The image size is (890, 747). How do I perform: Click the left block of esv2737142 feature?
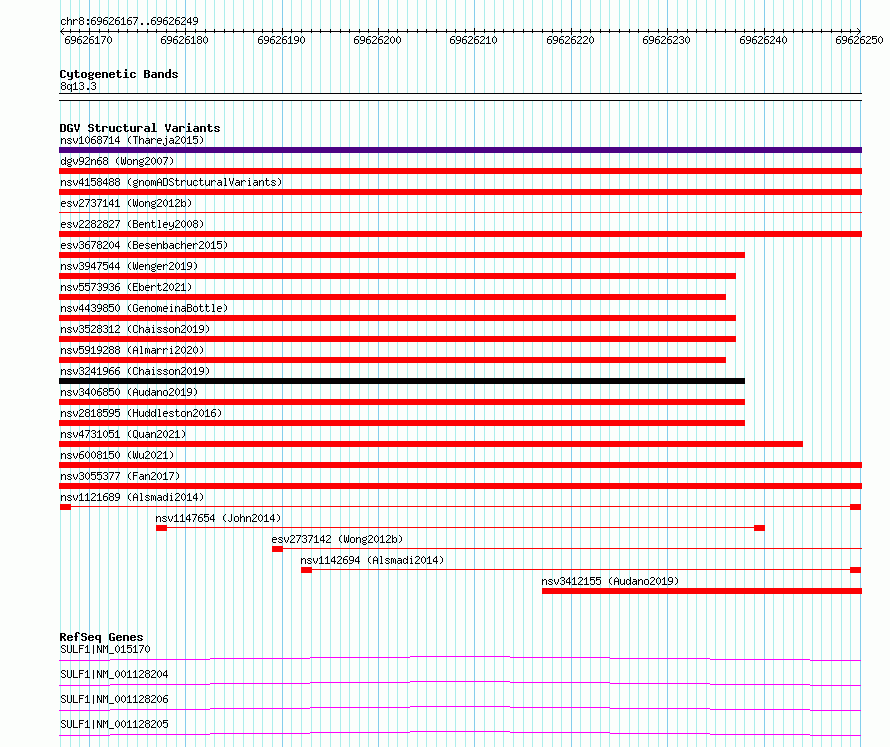pyautogui.click(x=277, y=549)
